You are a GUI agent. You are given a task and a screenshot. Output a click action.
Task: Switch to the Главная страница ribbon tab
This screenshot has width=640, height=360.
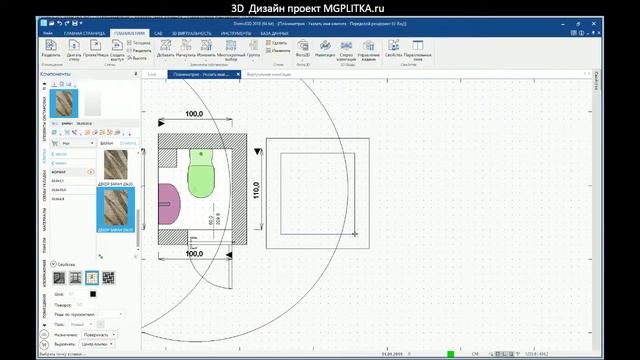84,33
